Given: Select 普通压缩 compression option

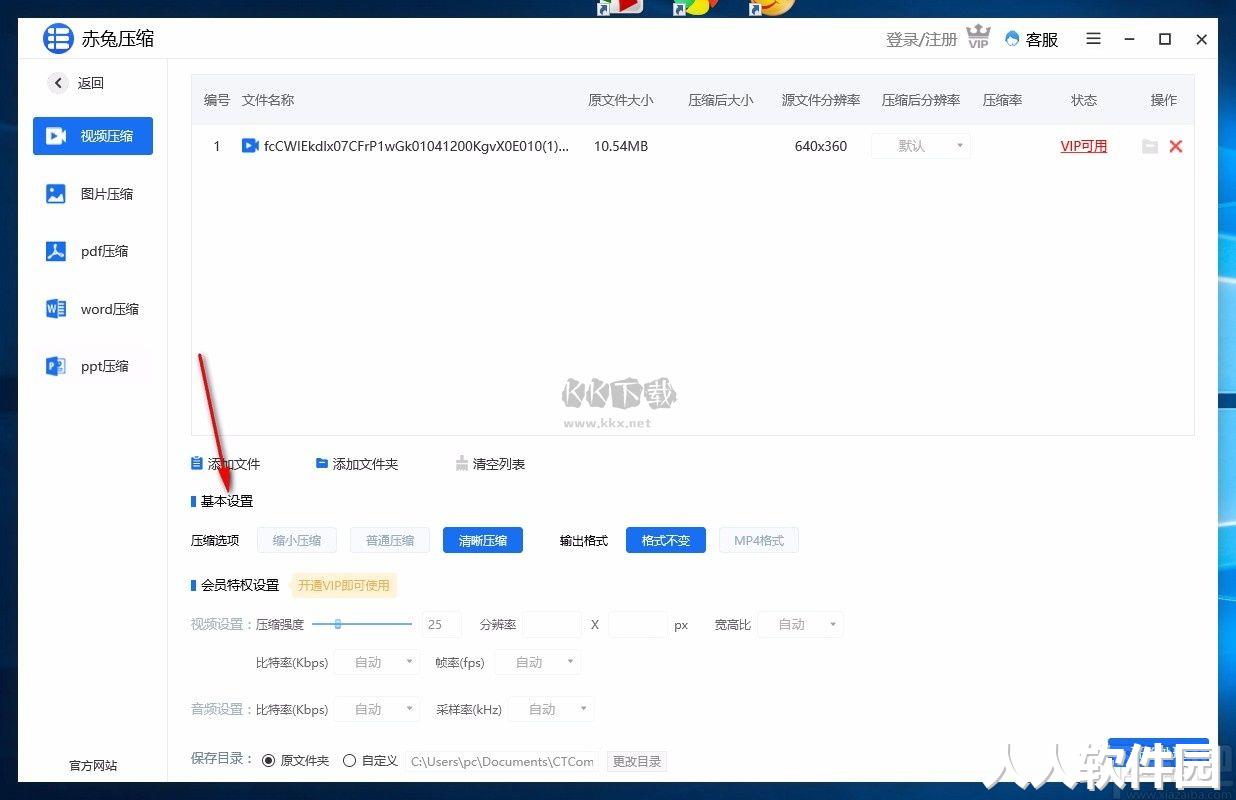Looking at the screenshot, I should pos(390,540).
